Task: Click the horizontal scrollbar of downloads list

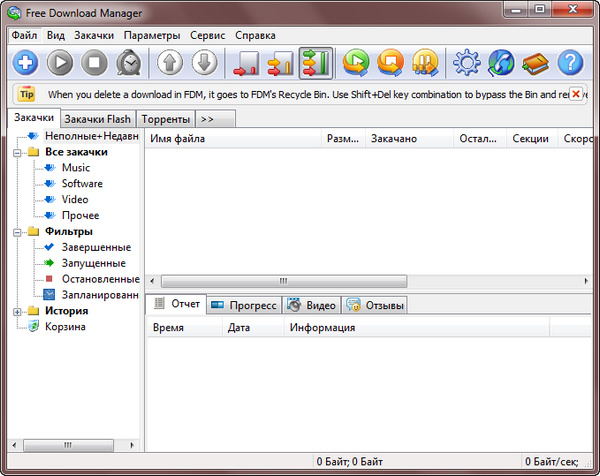Action: click(x=283, y=281)
